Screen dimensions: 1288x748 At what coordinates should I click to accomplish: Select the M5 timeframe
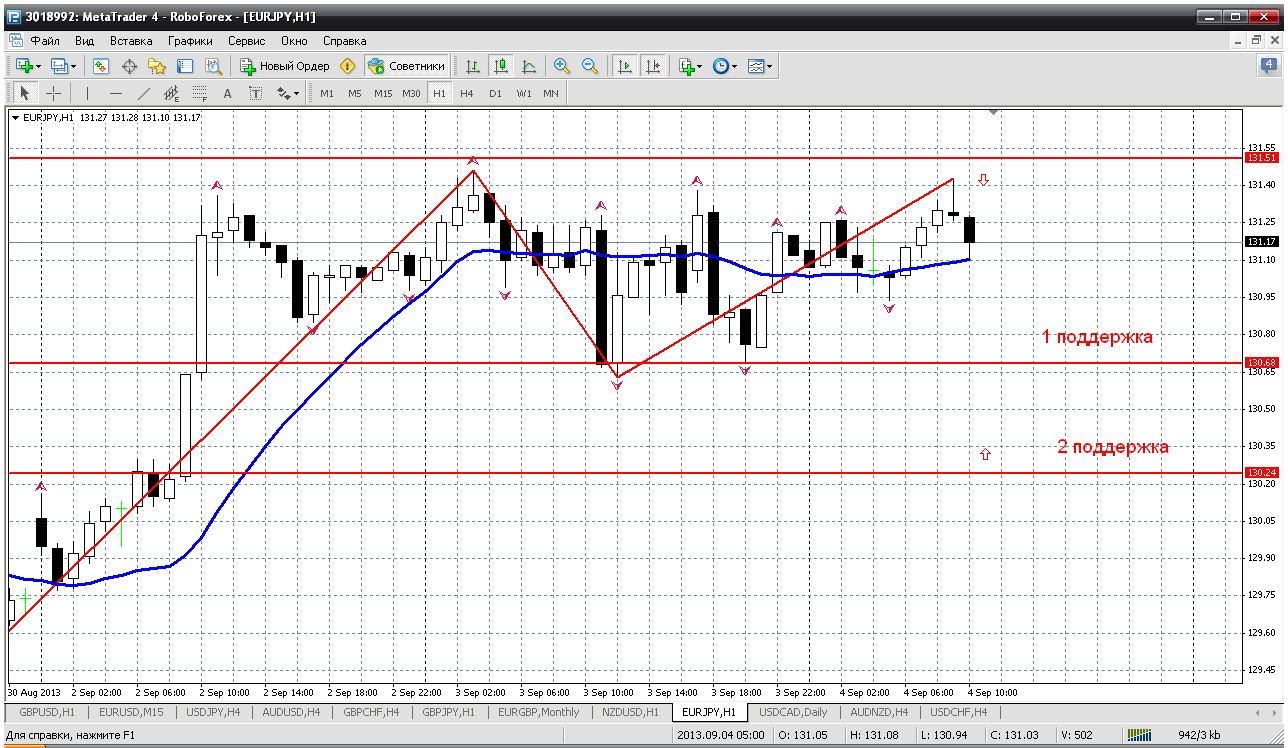point(355,93)
